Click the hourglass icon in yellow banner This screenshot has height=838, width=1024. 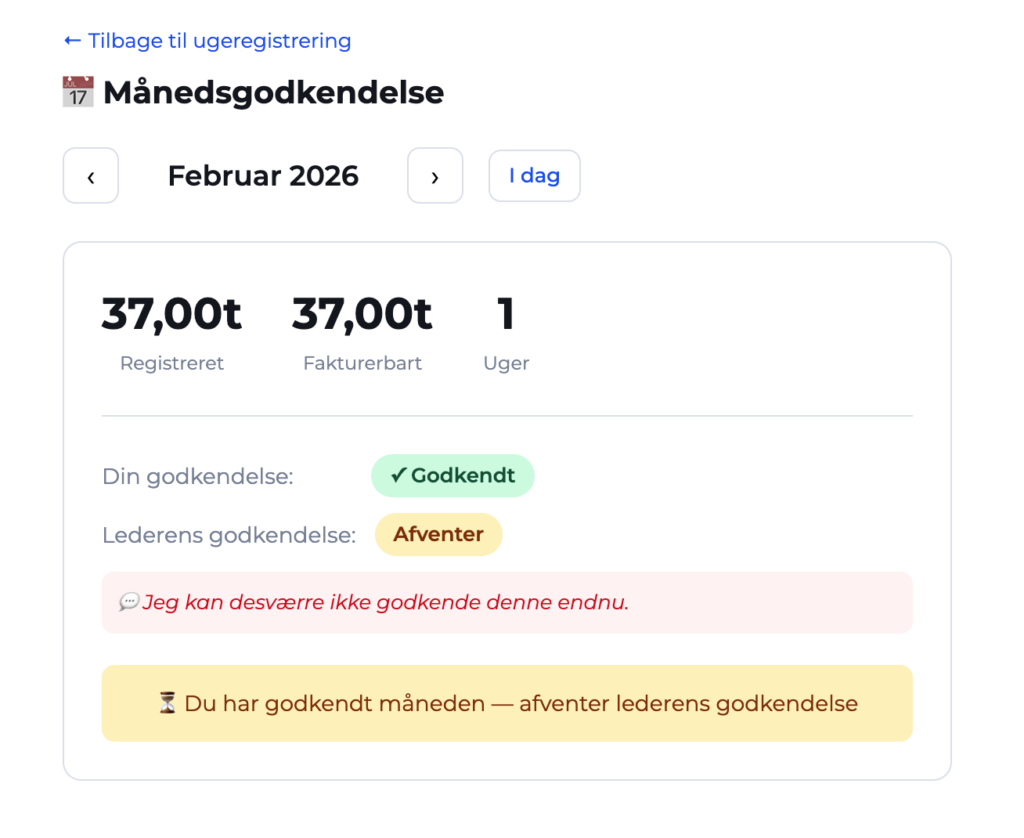[x=167, y=703]
